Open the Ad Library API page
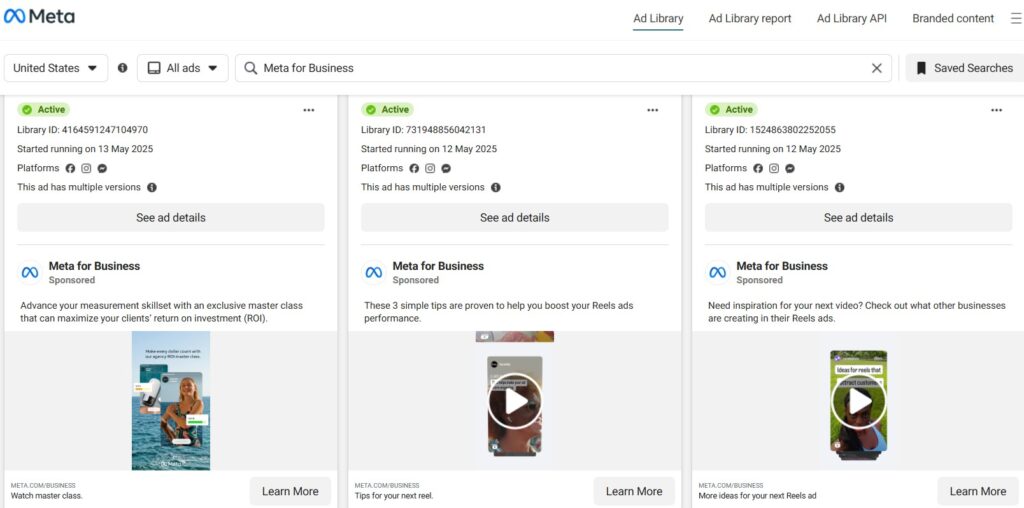 [x=852, y=18]
